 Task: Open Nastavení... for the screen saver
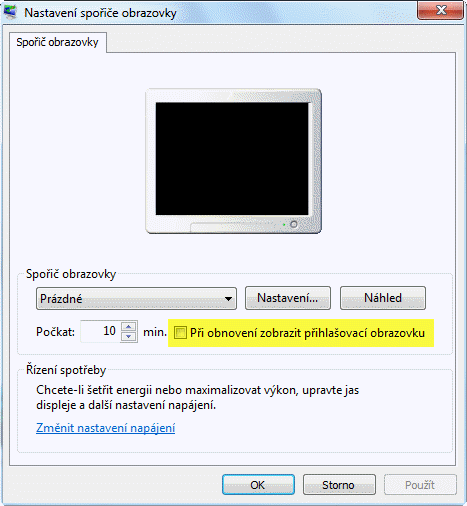288,298
